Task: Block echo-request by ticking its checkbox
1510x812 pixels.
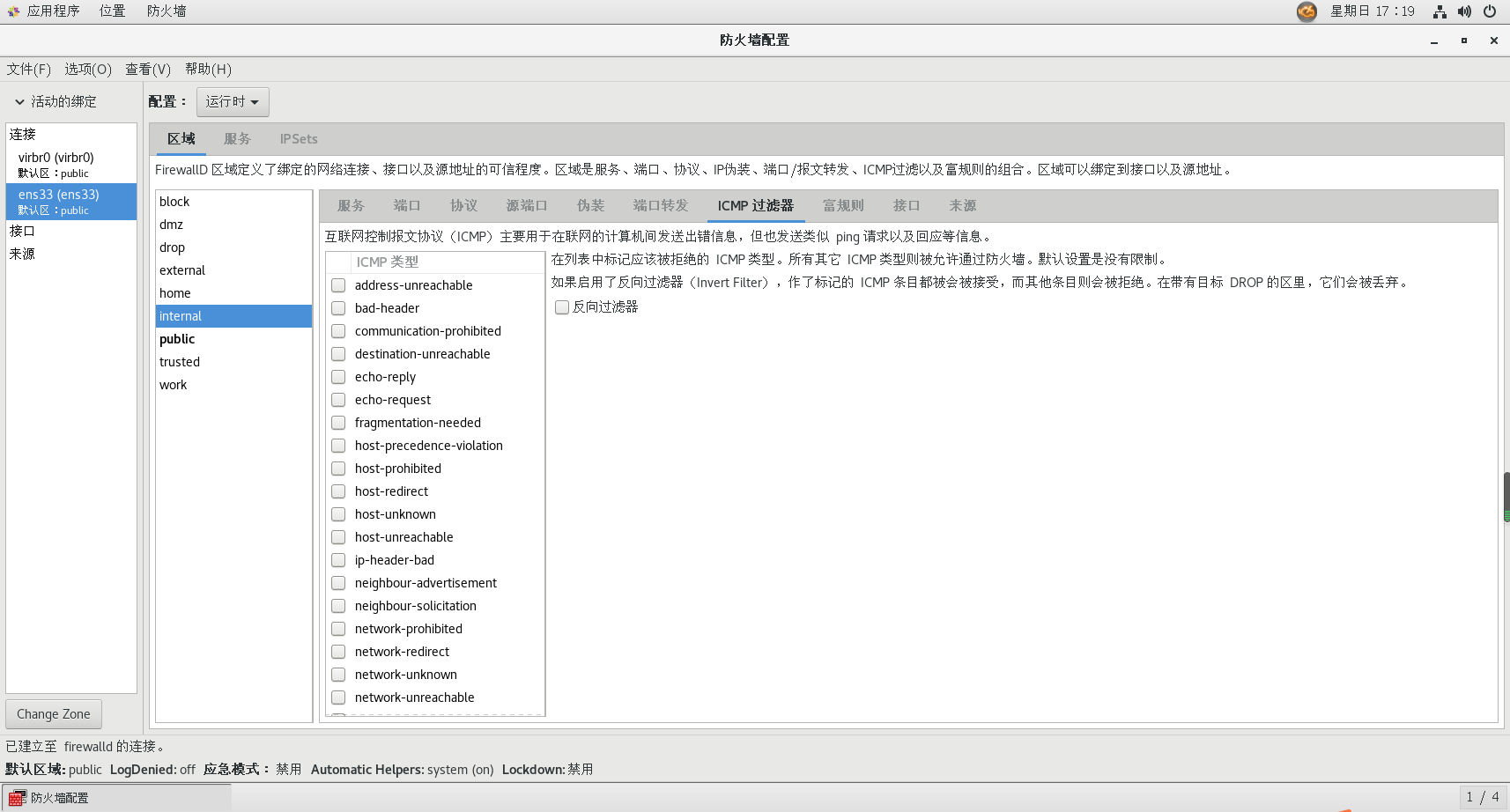Action: click(x=338, y=400)
